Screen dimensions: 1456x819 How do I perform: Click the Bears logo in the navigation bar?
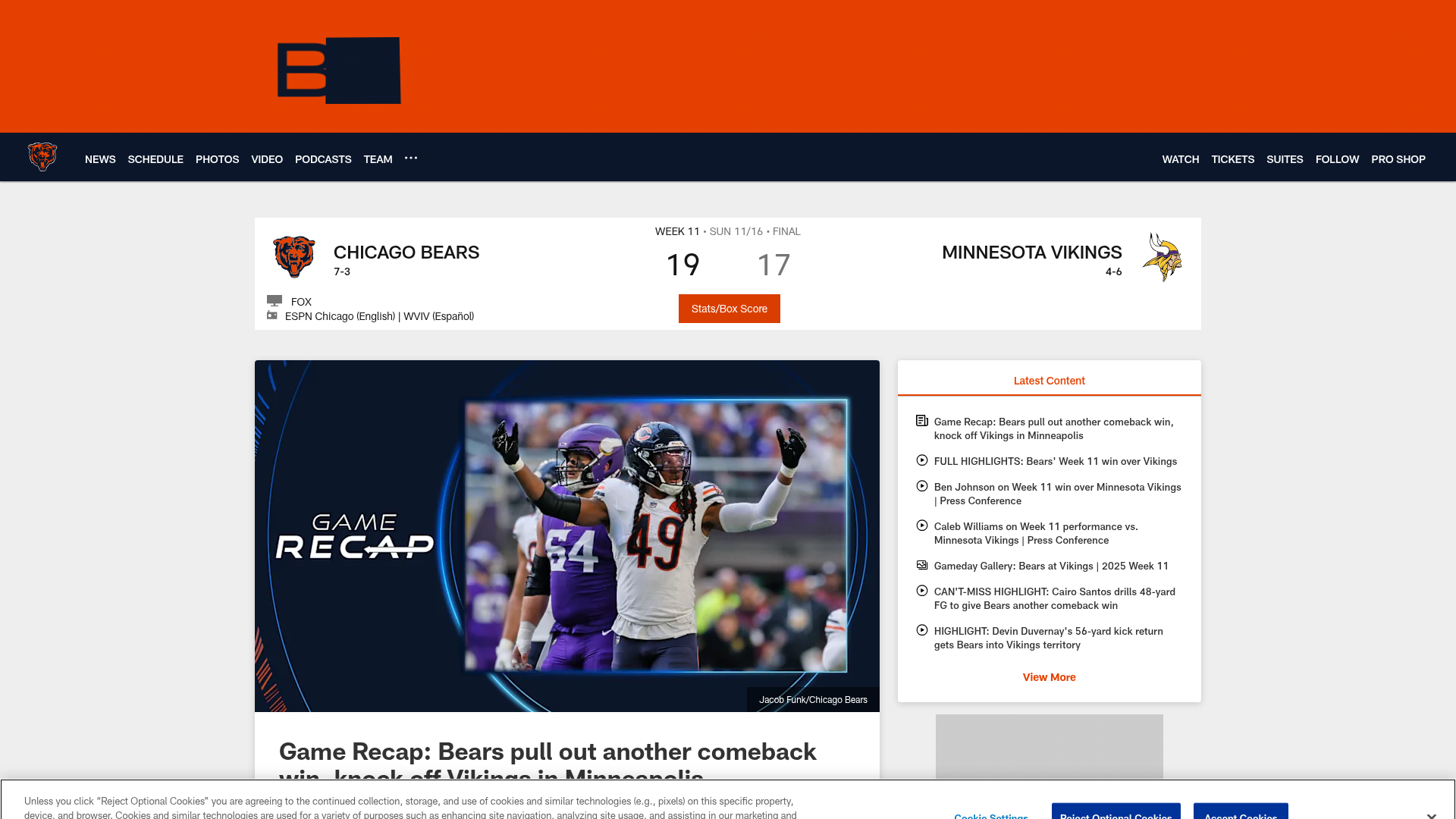(x=43, y=157)
